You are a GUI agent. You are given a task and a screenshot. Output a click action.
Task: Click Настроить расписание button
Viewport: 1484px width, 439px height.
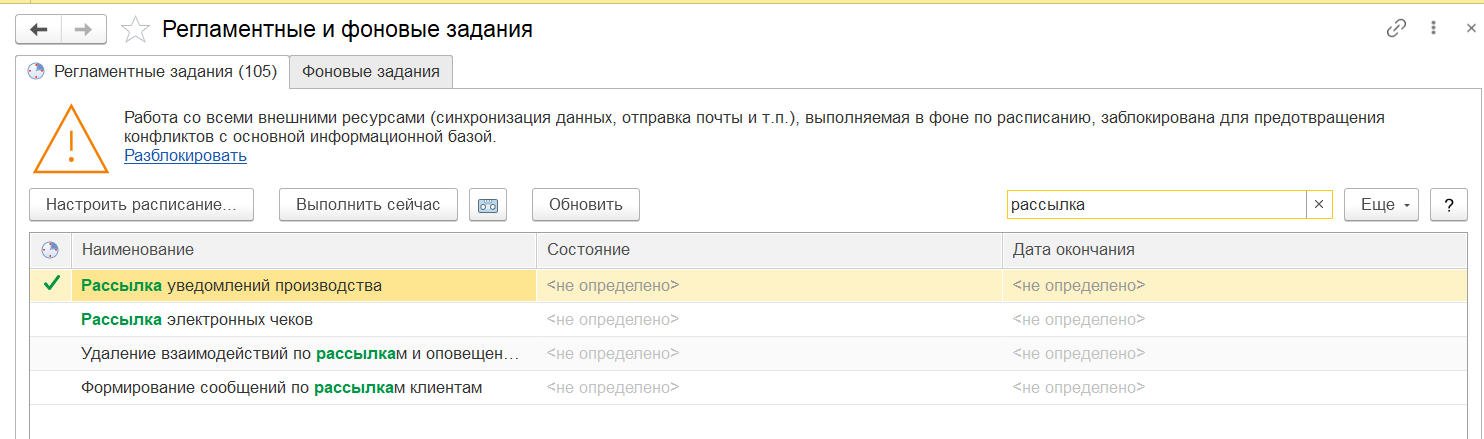point(141,205)
